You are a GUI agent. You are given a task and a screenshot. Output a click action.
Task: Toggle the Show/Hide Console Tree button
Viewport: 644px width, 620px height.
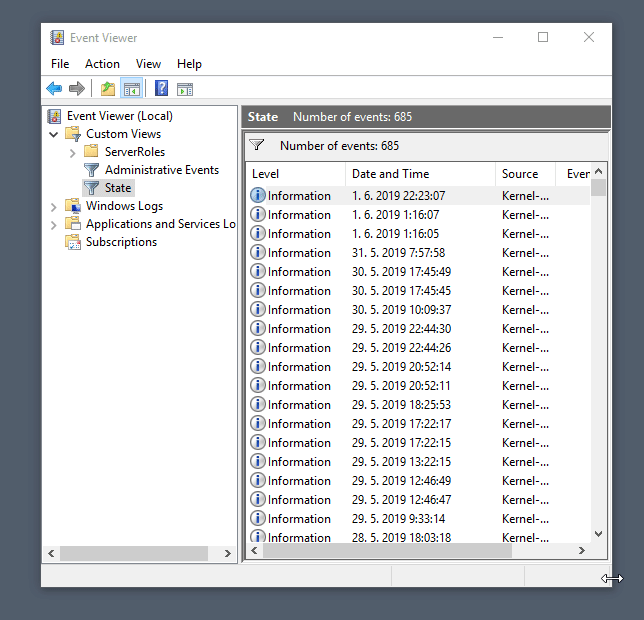coord(131,89)
